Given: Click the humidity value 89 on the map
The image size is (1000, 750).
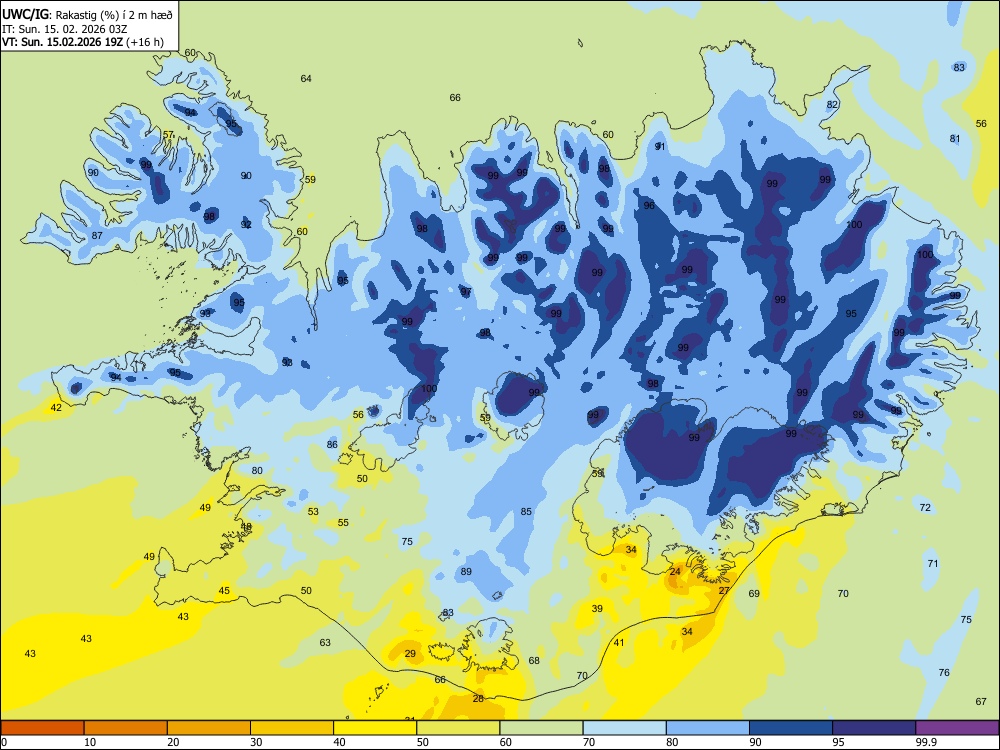Looking at the screenshot, I should 466,571.
